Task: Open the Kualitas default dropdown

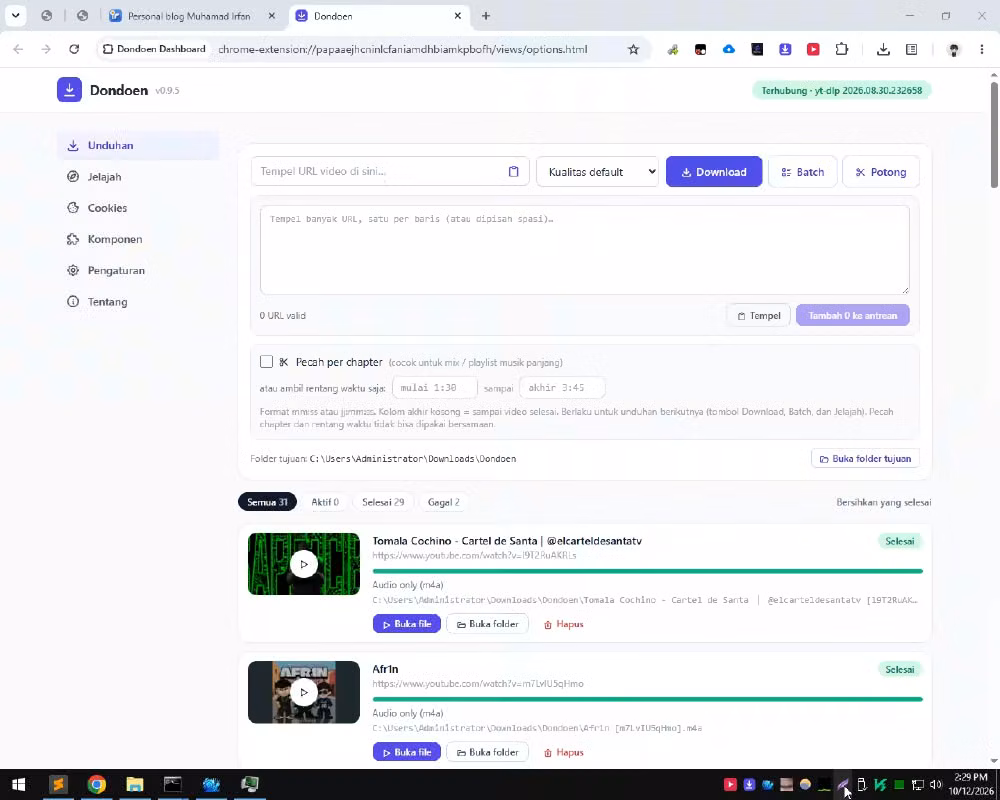Action: [598, 172]
